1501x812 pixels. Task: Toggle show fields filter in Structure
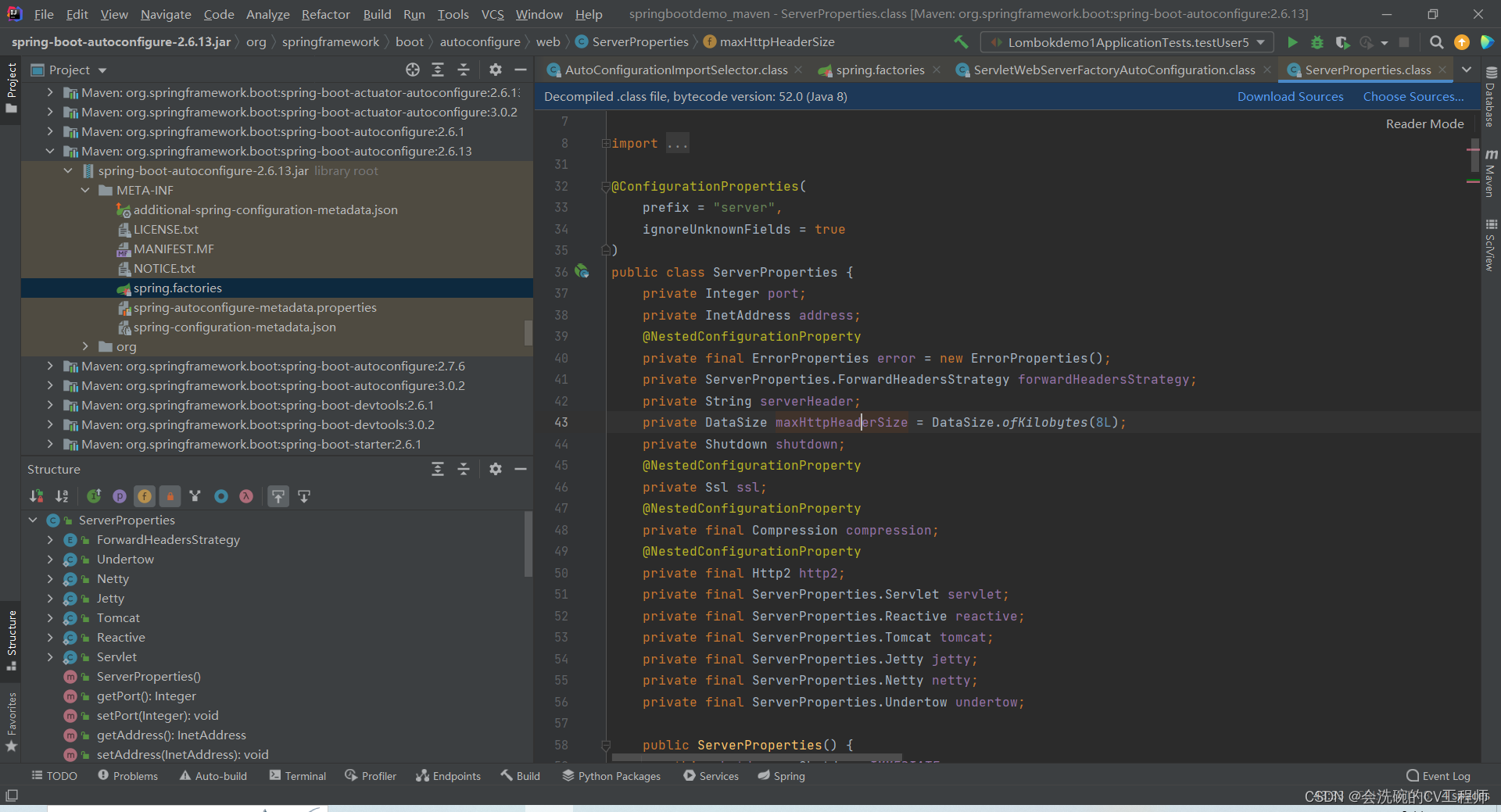[x=145, y=496]
